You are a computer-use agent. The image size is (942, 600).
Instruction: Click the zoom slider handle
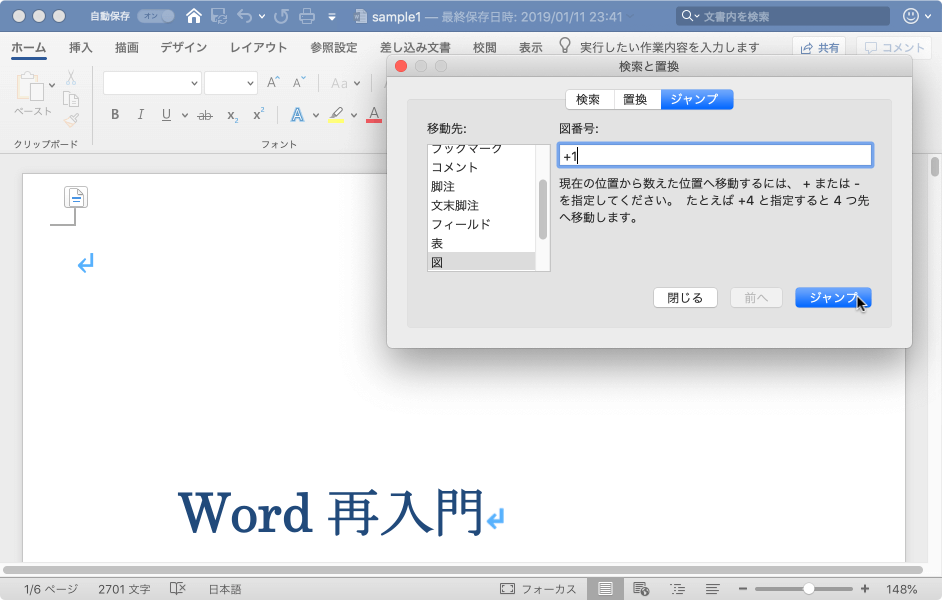click(x=809, y=589)
